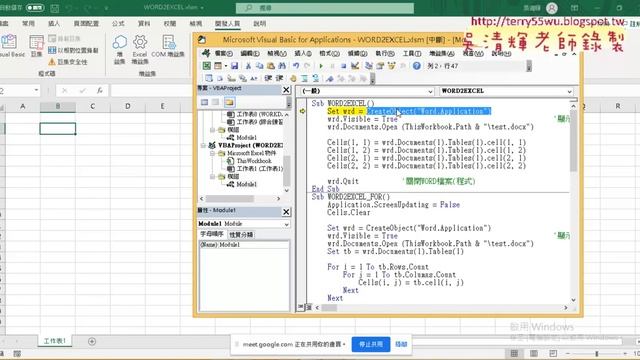Click 巨集安全性 macro security in ribbon

coord(68,62)
